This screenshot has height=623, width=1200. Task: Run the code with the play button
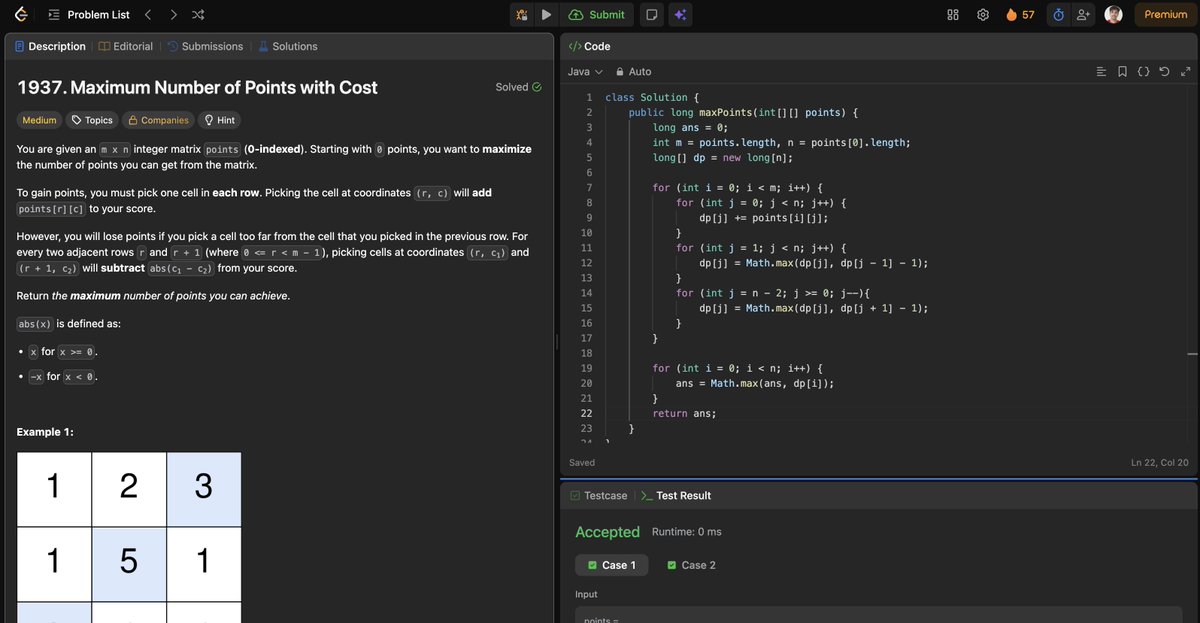coord(546,15)
